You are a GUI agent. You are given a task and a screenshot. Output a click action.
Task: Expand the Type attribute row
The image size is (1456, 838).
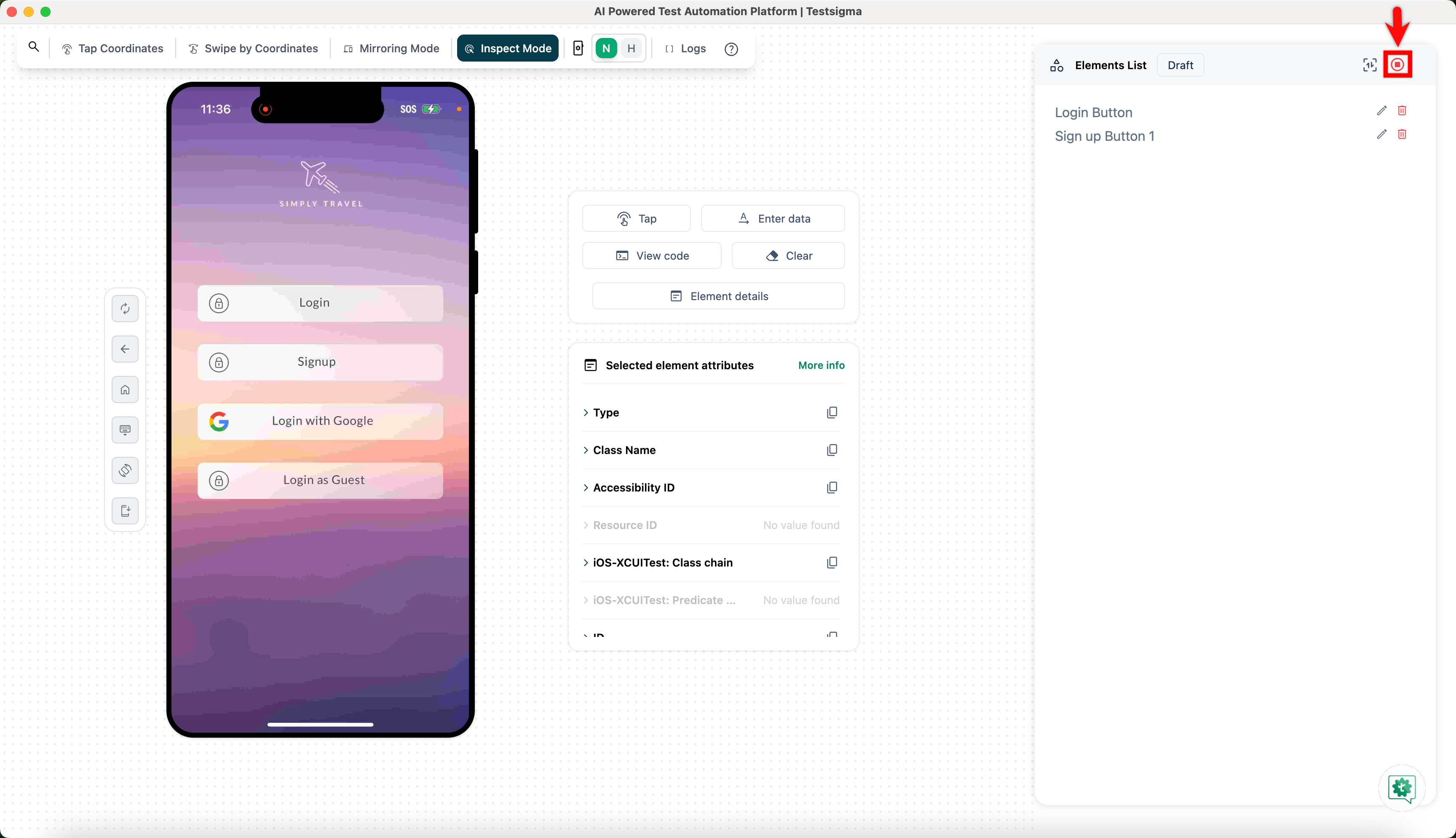pos(605,413)
